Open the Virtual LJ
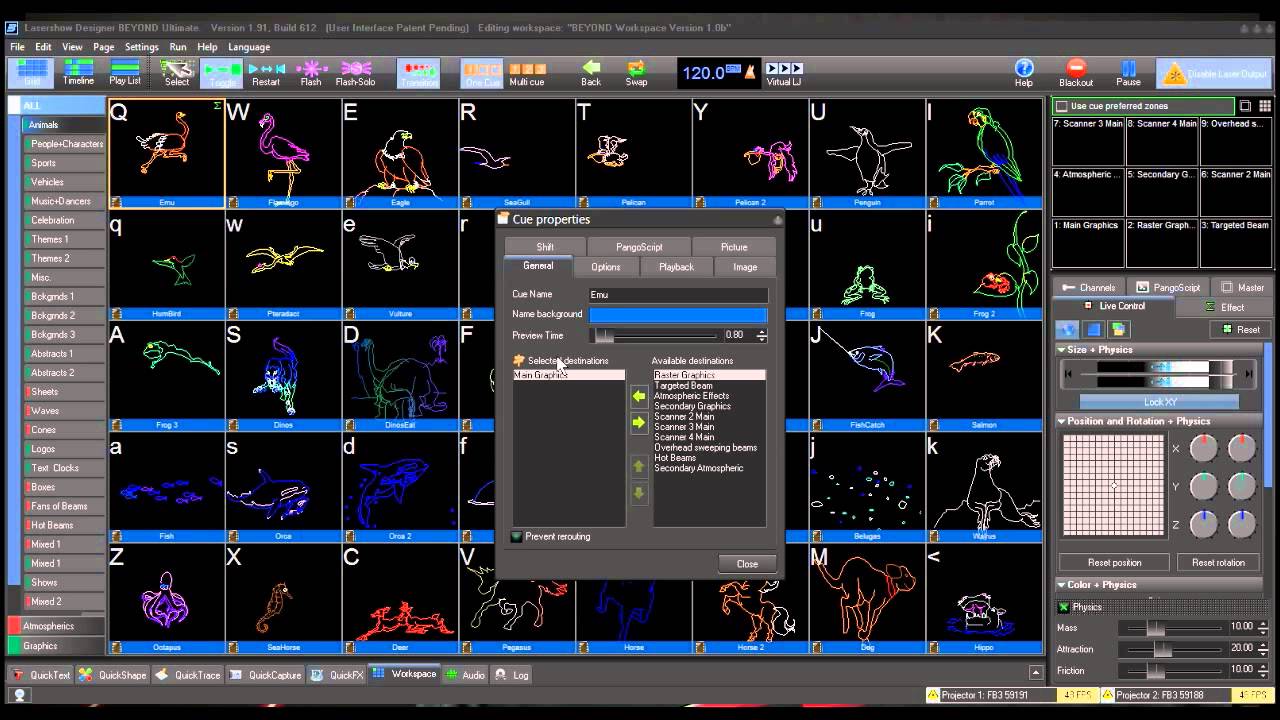The width and height of the screenshot is (1280, 720). [x=783, y=73]
